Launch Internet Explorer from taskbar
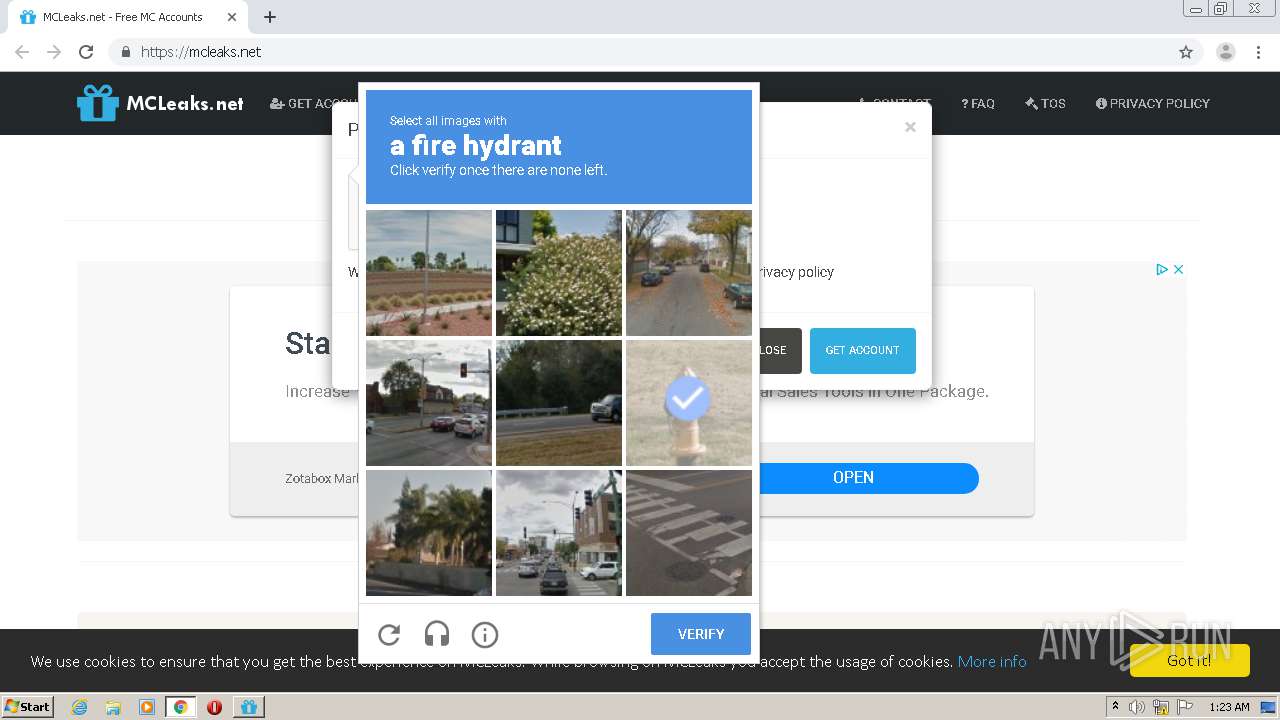This screenshot has width=1280, height=720. click(x=79, y=707)
